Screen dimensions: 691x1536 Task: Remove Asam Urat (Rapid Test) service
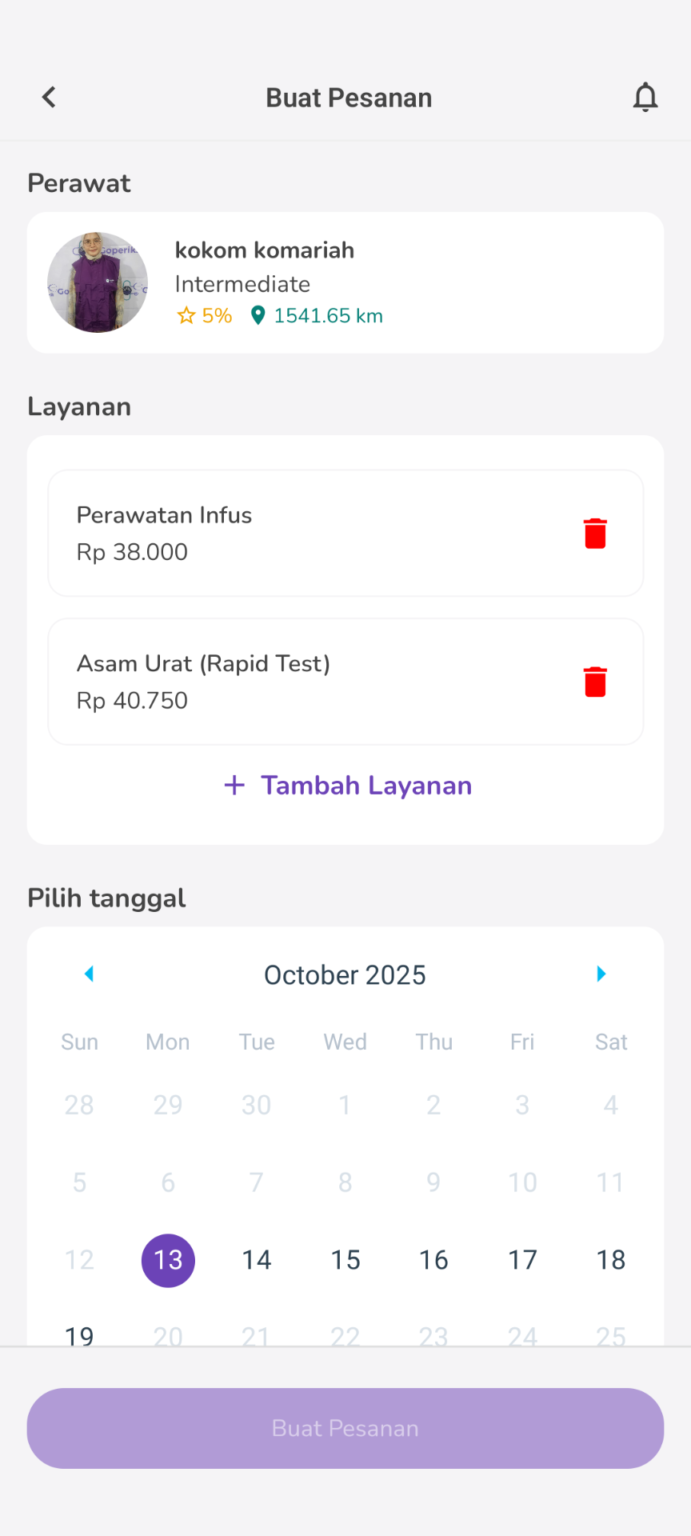tap(595, 681)
